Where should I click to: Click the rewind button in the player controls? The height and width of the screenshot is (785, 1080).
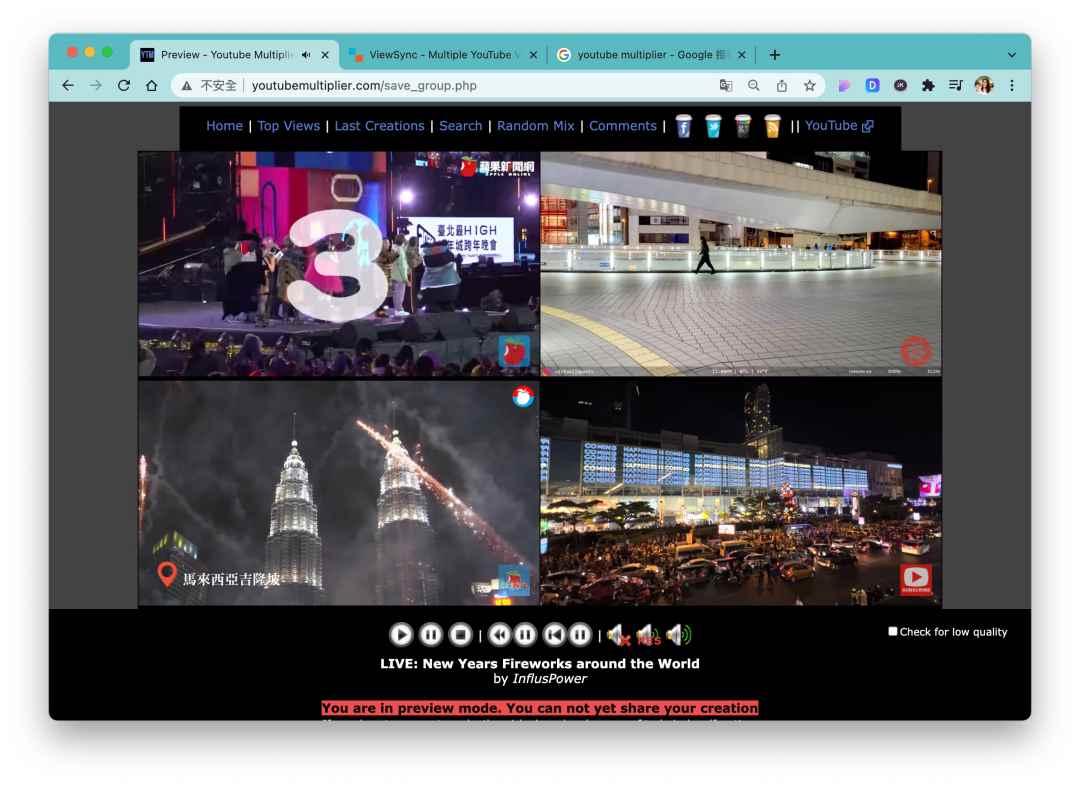tap(499, 634)
